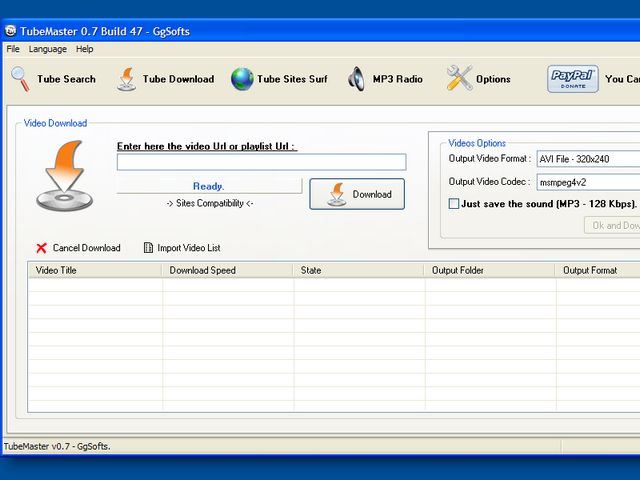
Task: Click the 'Output Video Codec :' label
Action: pos(489,182)
